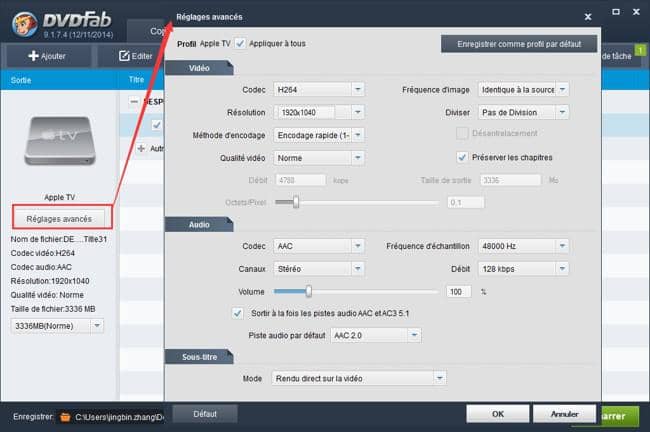Viewport: 650px width, 432px height.
Task: Click the Annuler button
Action: tap(564, 414)
